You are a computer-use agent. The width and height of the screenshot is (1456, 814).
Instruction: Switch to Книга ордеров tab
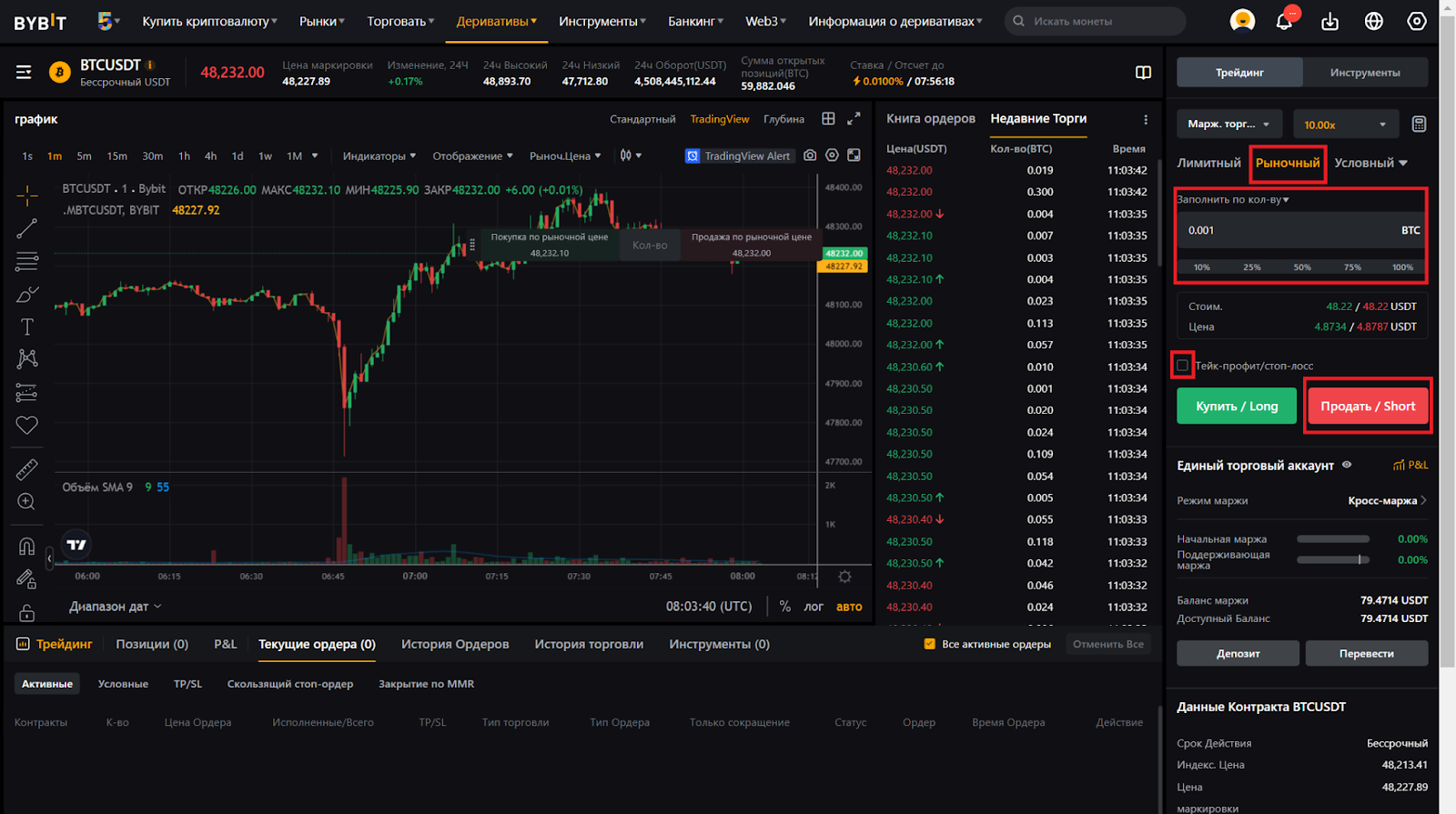[x=931, y=118]
